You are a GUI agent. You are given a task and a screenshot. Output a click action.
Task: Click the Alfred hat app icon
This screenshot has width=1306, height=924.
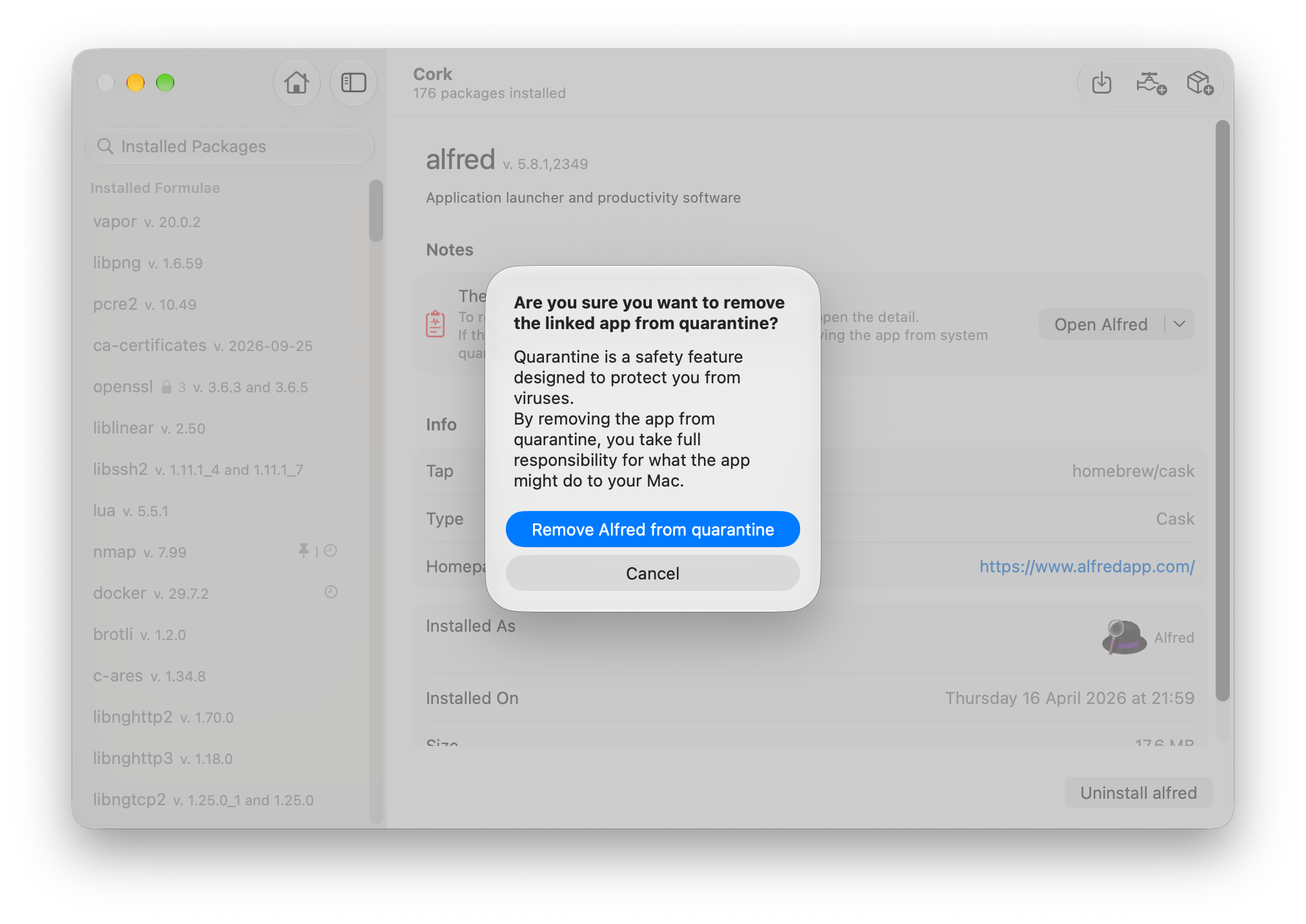tap(1124, 638)
